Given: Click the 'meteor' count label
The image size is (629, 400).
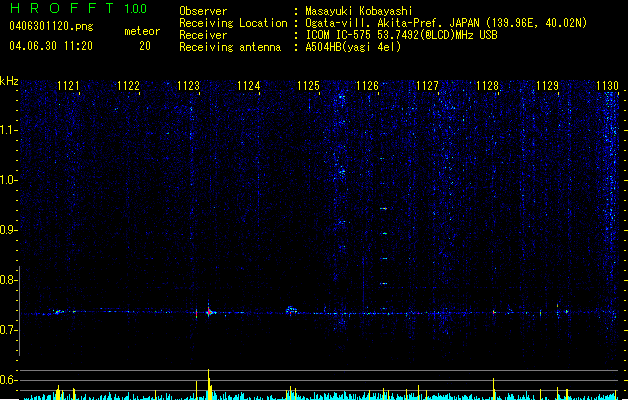Looking at the screenshot, I should coord(142,31).
